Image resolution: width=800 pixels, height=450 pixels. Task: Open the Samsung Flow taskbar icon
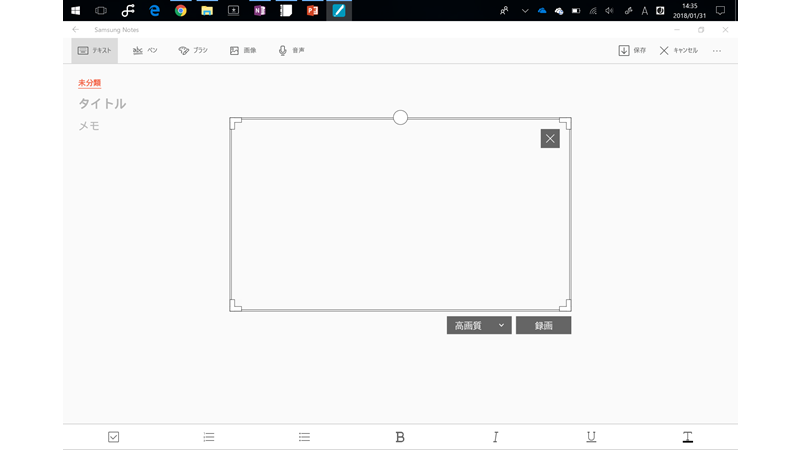(x=128, y=11)
